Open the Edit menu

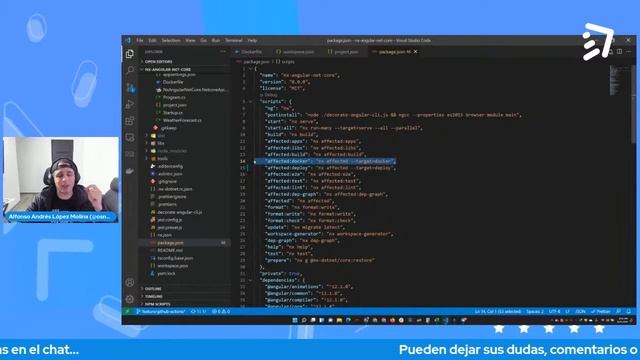[x=152, y=40]
